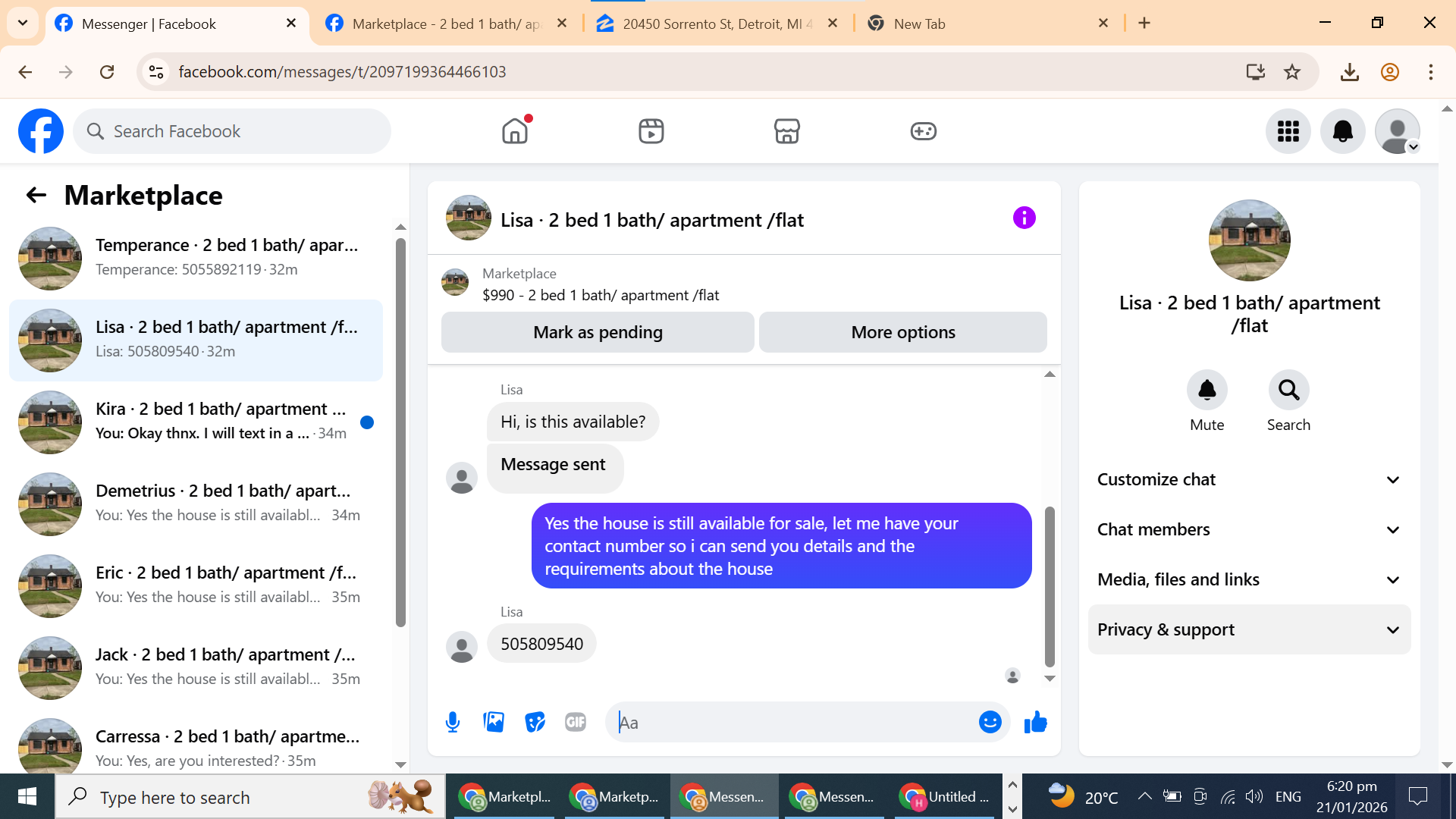1456x819 pixels.
Task: Open the GIF picker
Action: [576, 722]
